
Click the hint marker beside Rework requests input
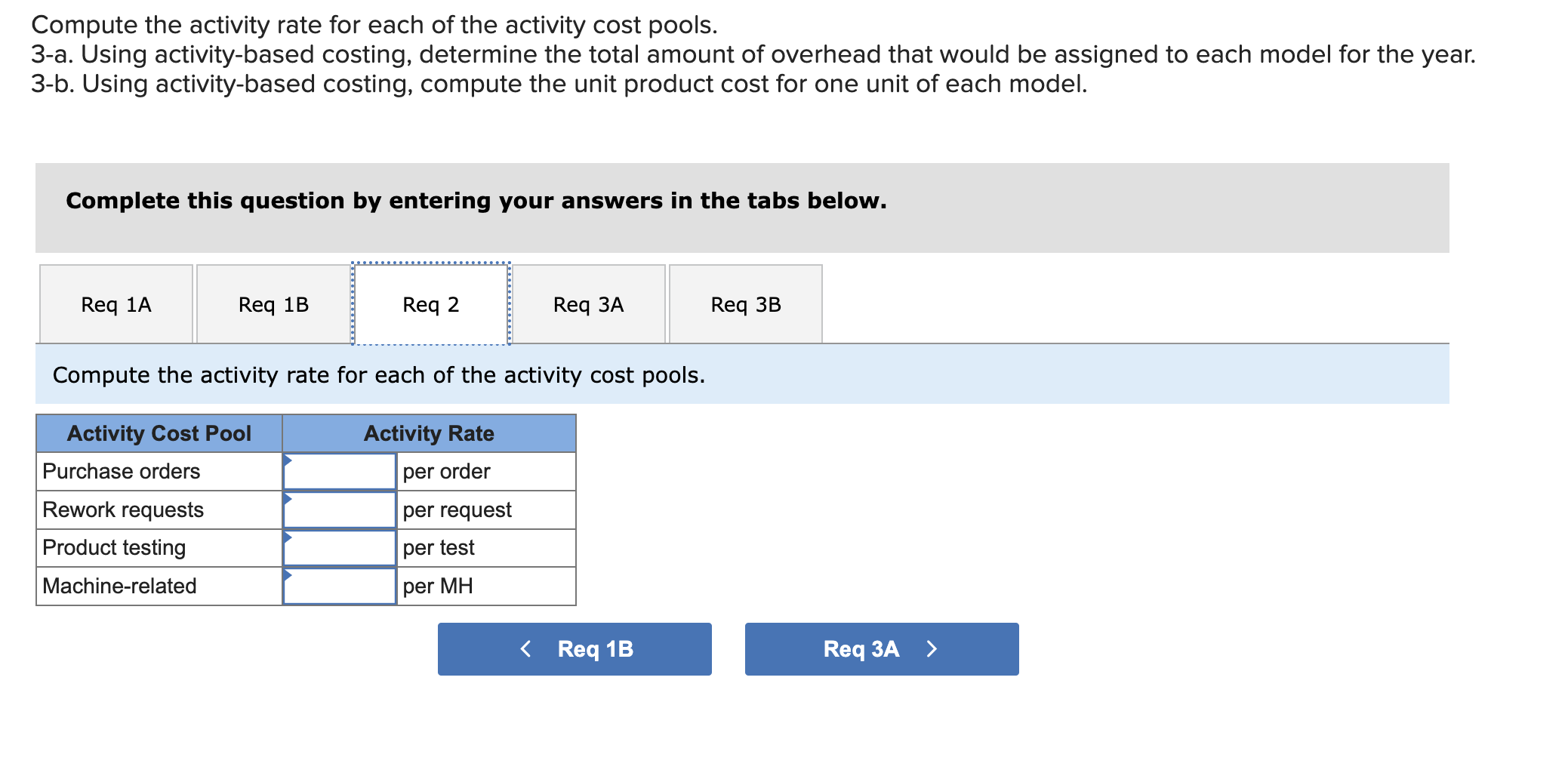pyautogui.click(x=288, y=497)
